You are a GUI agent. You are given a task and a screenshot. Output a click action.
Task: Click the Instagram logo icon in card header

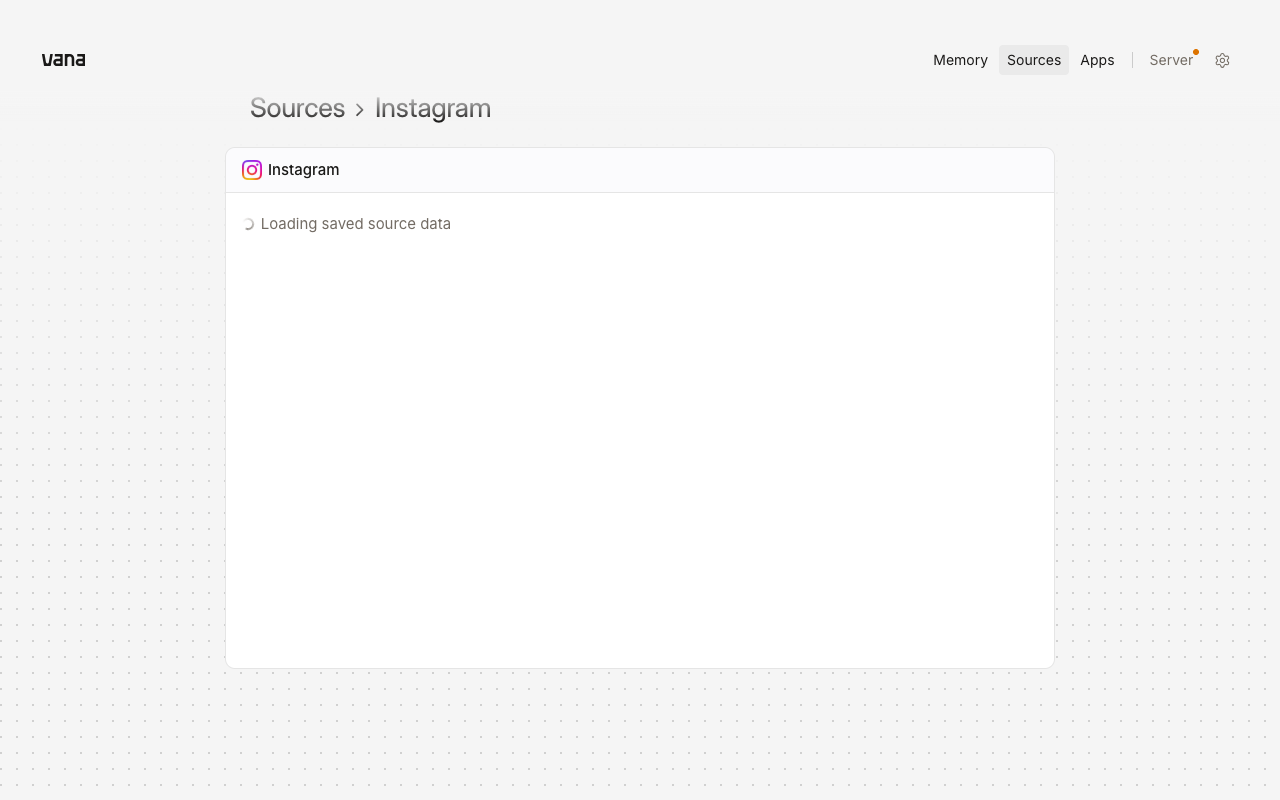(x=252, y=170)
